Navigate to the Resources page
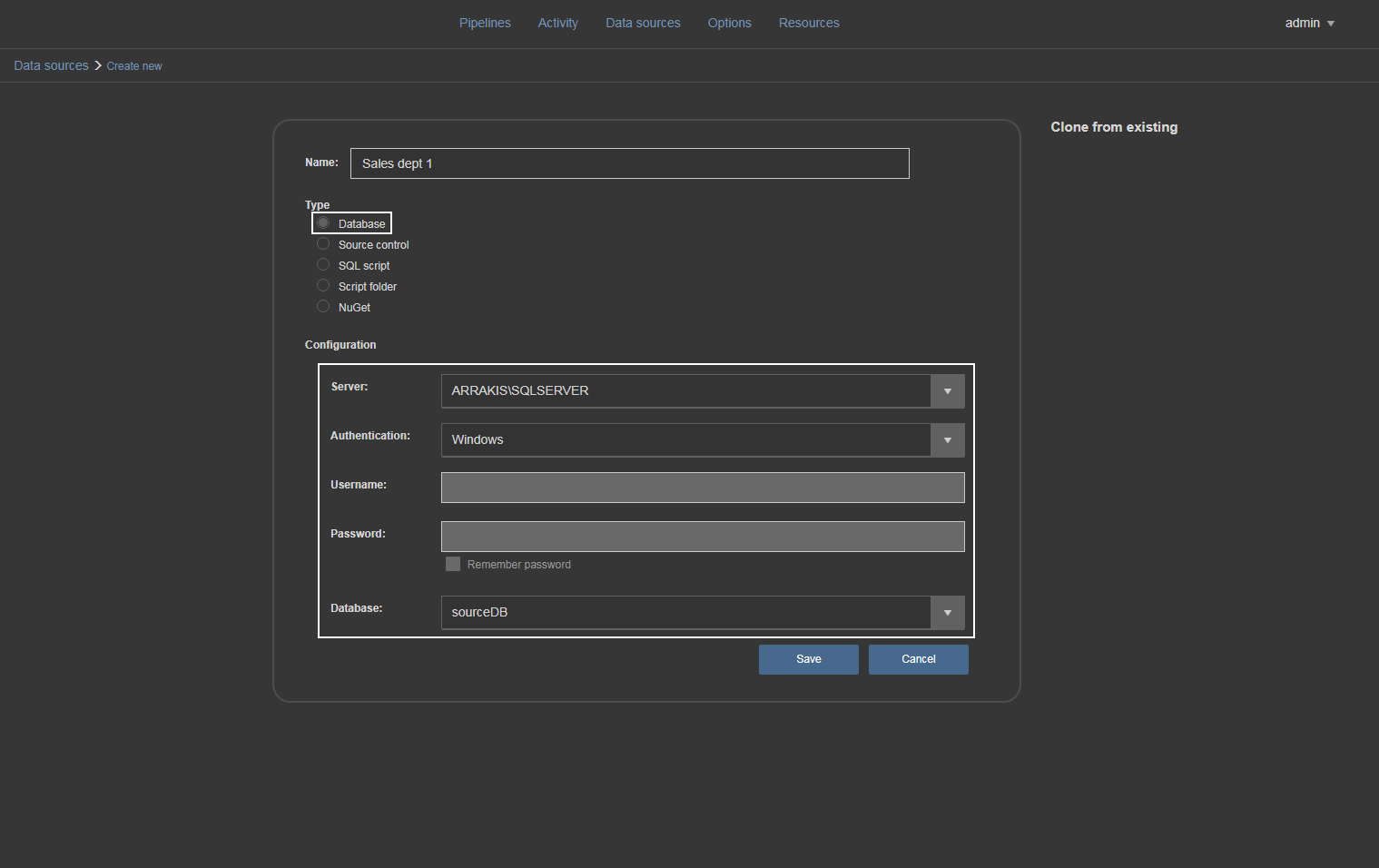 click(809, 23)
